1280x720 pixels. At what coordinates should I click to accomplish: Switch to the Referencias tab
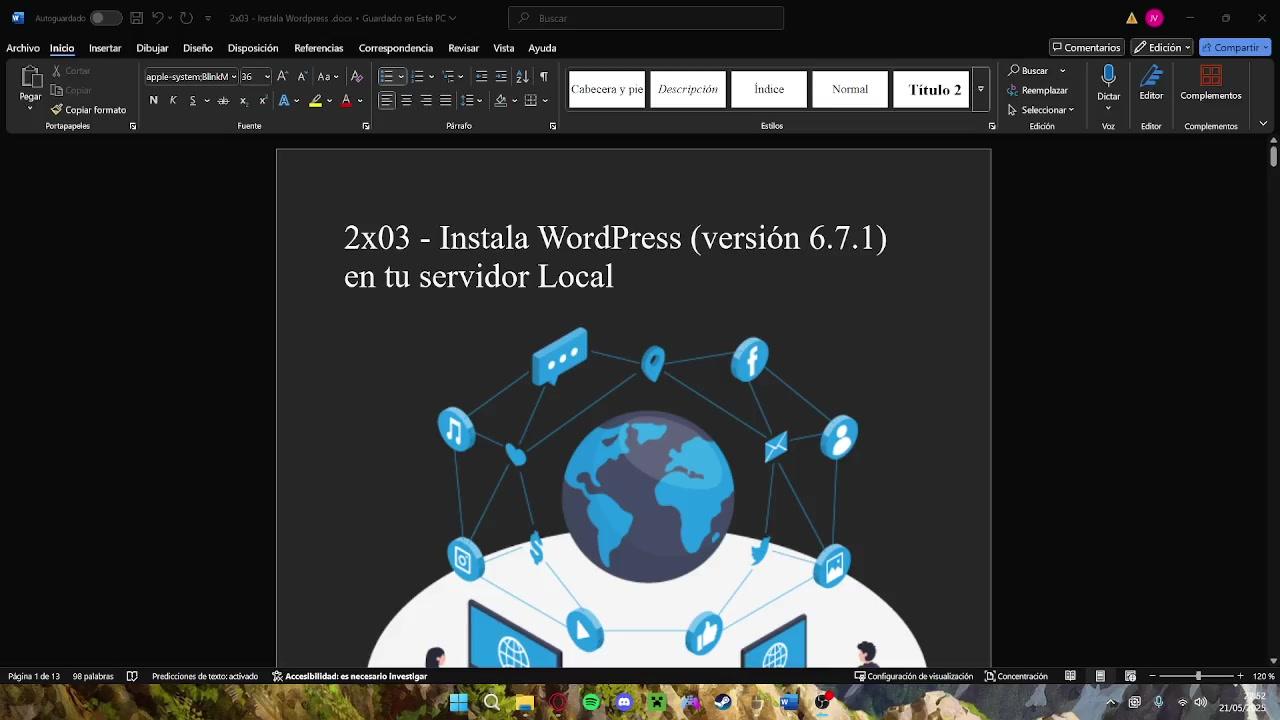tap(318, 48)
